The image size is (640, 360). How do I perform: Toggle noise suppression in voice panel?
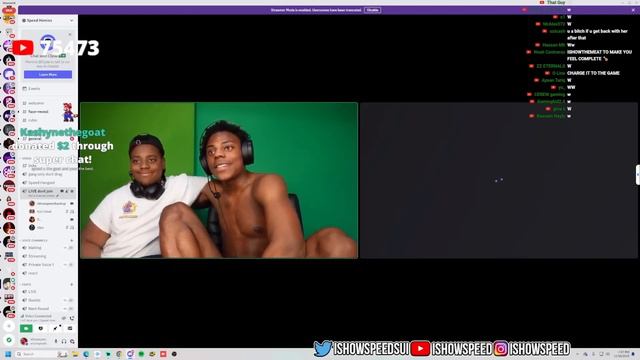[x=64, y=318]
